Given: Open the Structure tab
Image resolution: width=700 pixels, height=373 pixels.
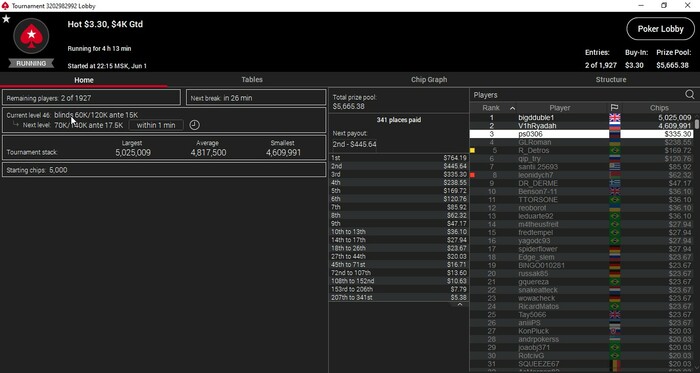Looking at the screenshot, I should pos(611,79).
